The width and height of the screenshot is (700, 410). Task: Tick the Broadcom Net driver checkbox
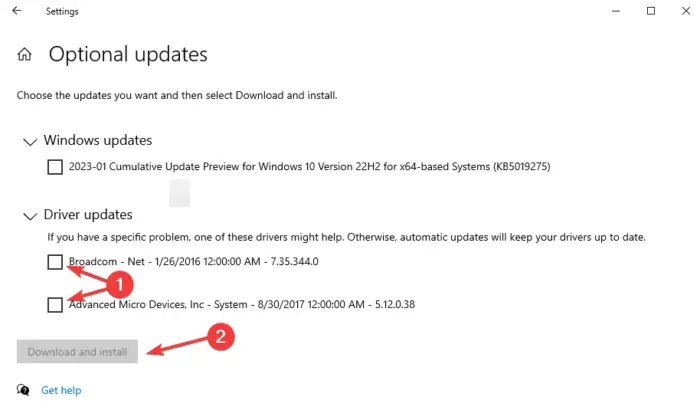pyautogui.click(x=55, y=262)
